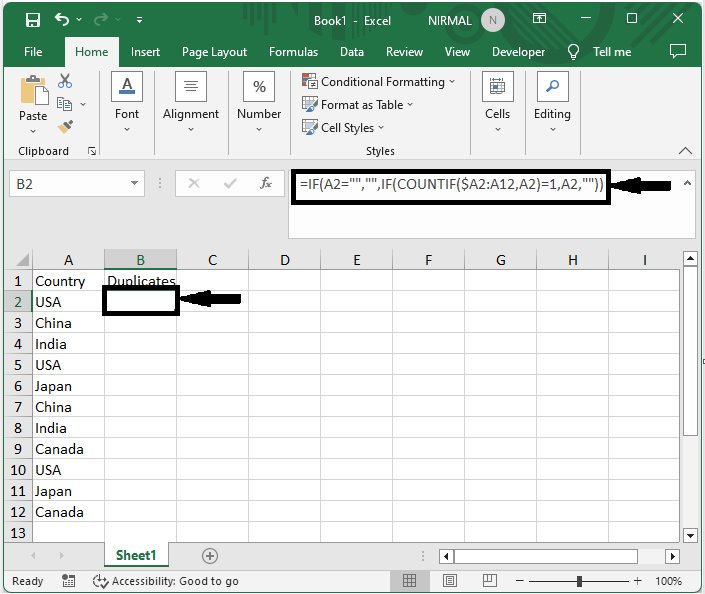
Task: Click the zoom in plus button
Action: click(x=638, y=581)
